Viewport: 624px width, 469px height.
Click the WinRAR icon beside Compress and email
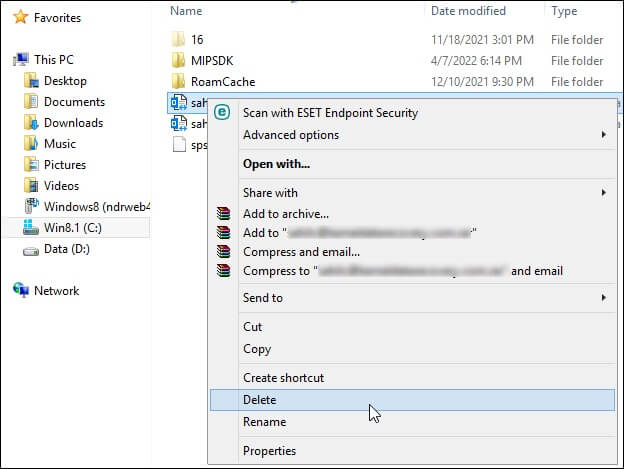(x=223, y=252)
